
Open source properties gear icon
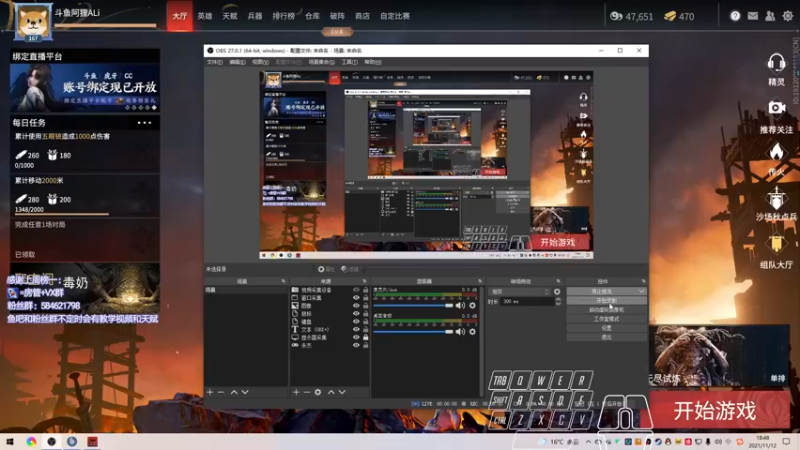coord(318,392)
